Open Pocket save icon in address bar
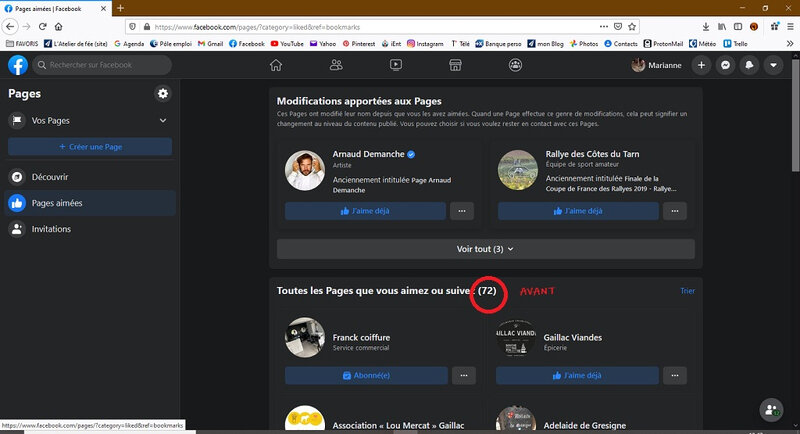This screenshot has height=434, width=800. (618, 27)
